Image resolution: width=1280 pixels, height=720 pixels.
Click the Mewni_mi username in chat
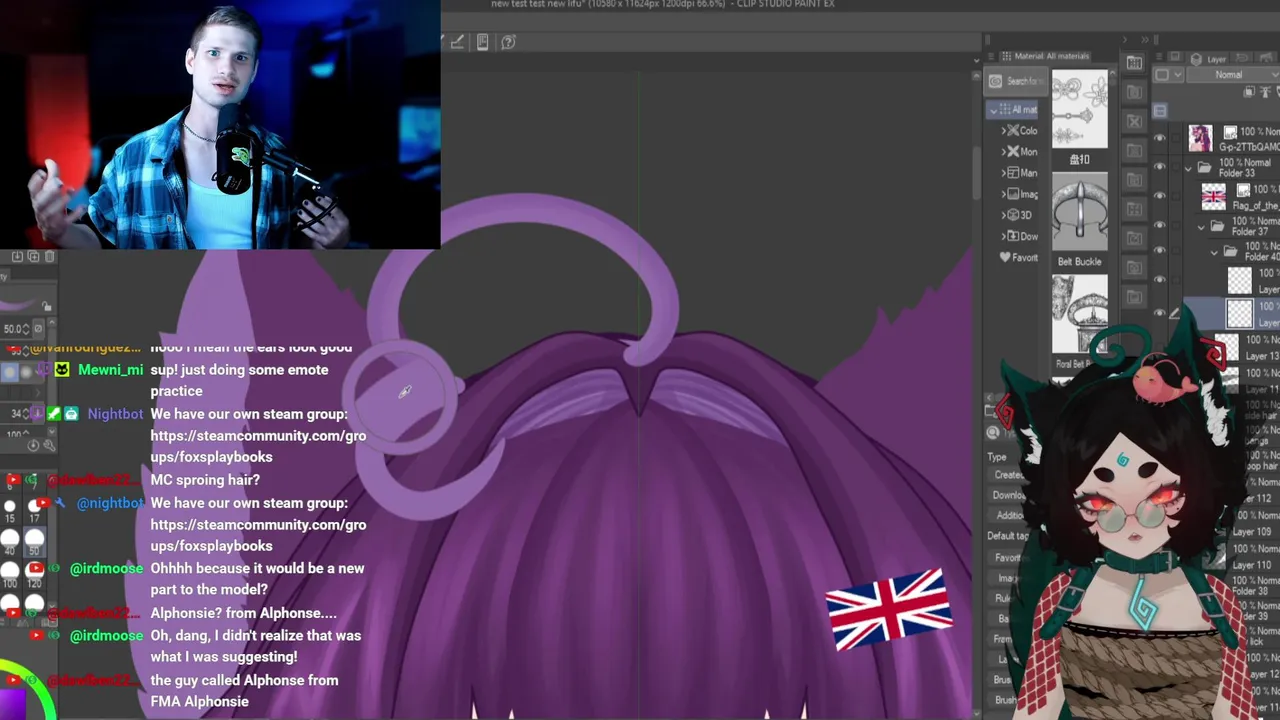coord(110,370)
